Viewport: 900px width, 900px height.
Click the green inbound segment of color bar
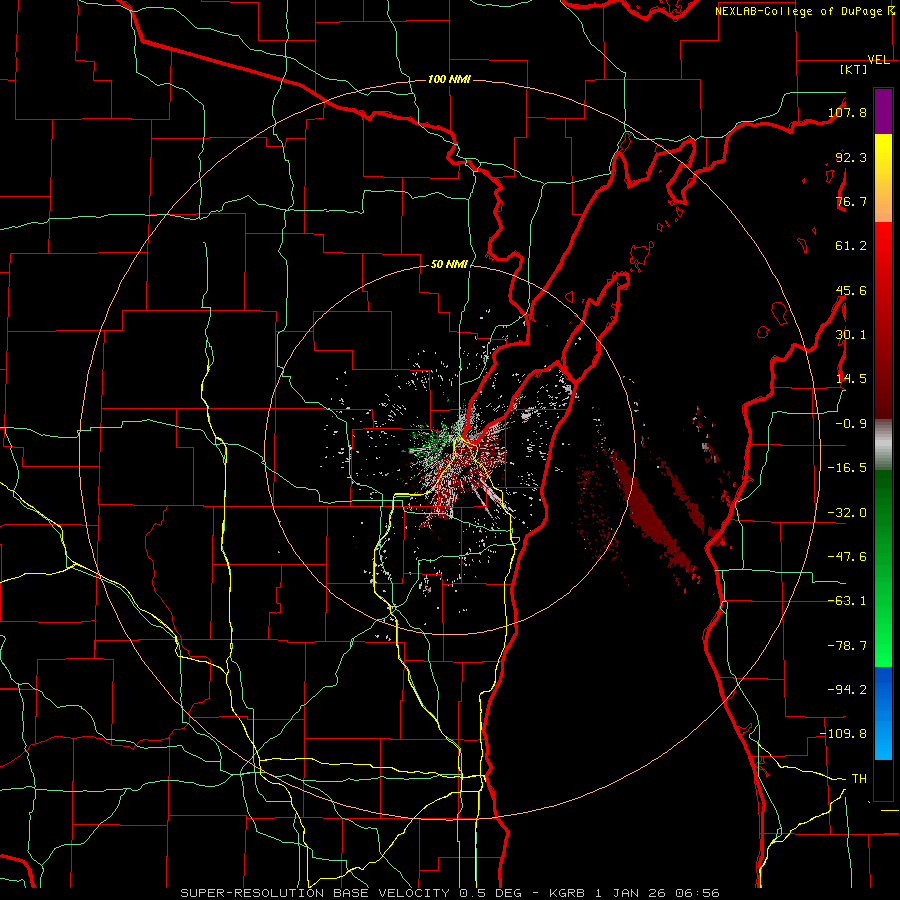(883, 568)
